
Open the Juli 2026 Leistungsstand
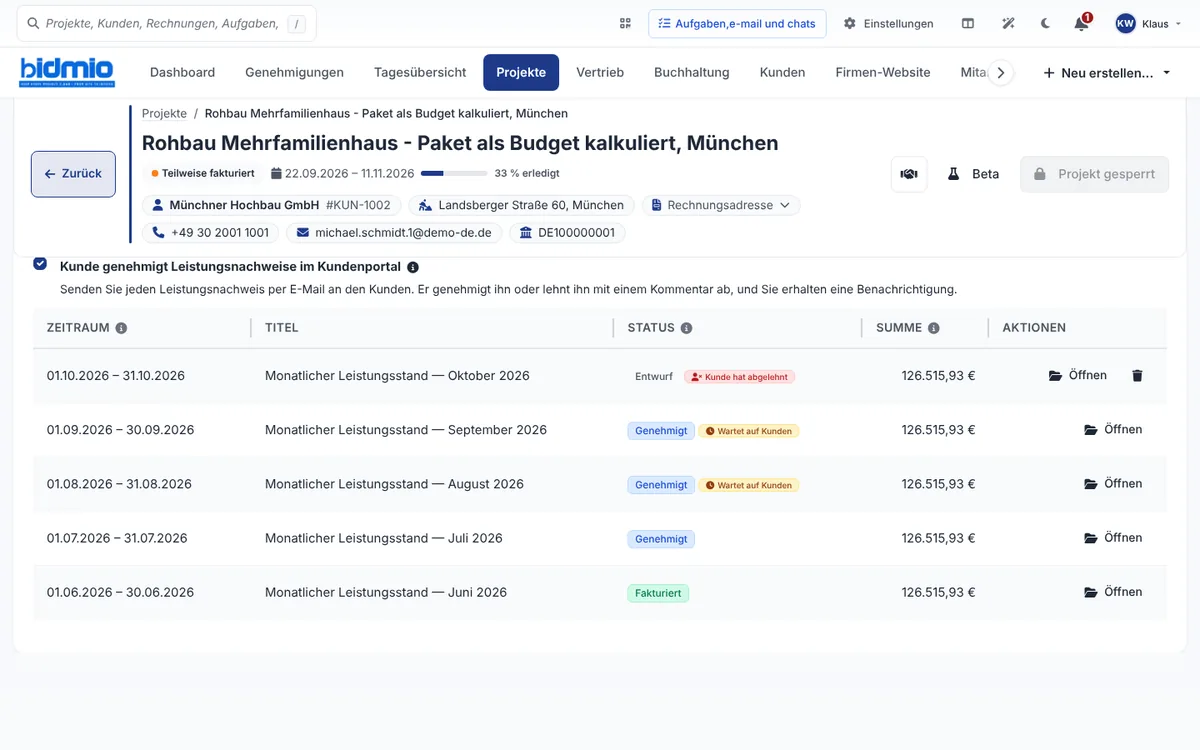1113,538
